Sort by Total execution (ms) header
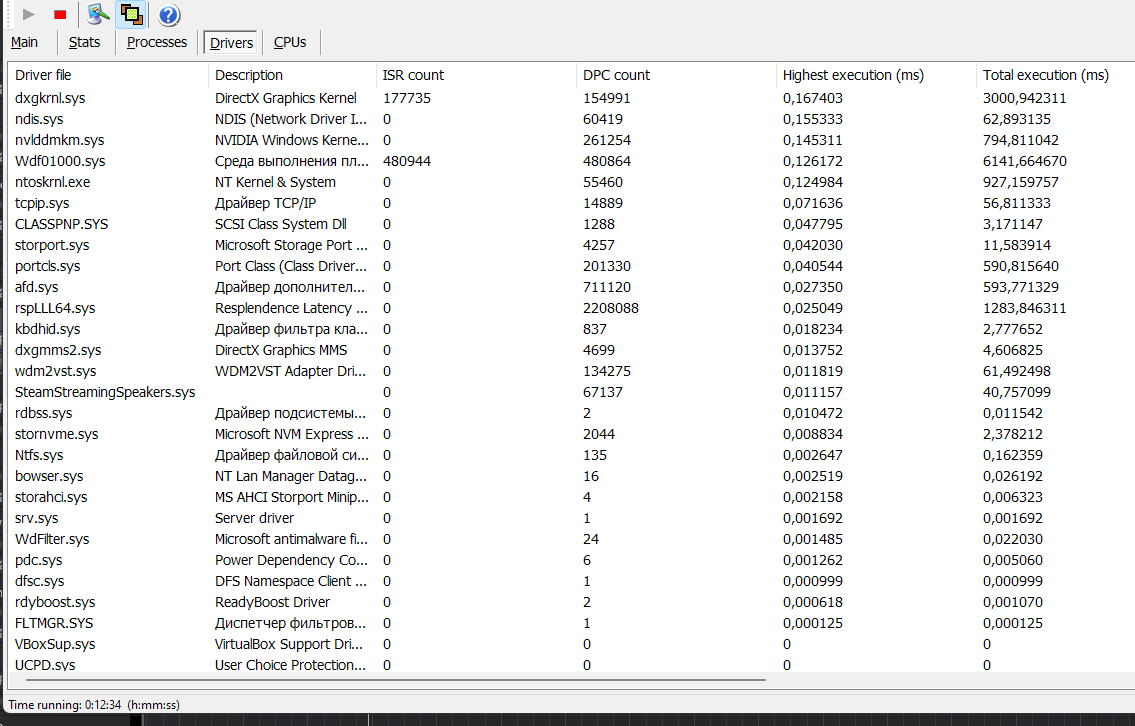Viewport: 1135px width, 726px height. 1055,75
